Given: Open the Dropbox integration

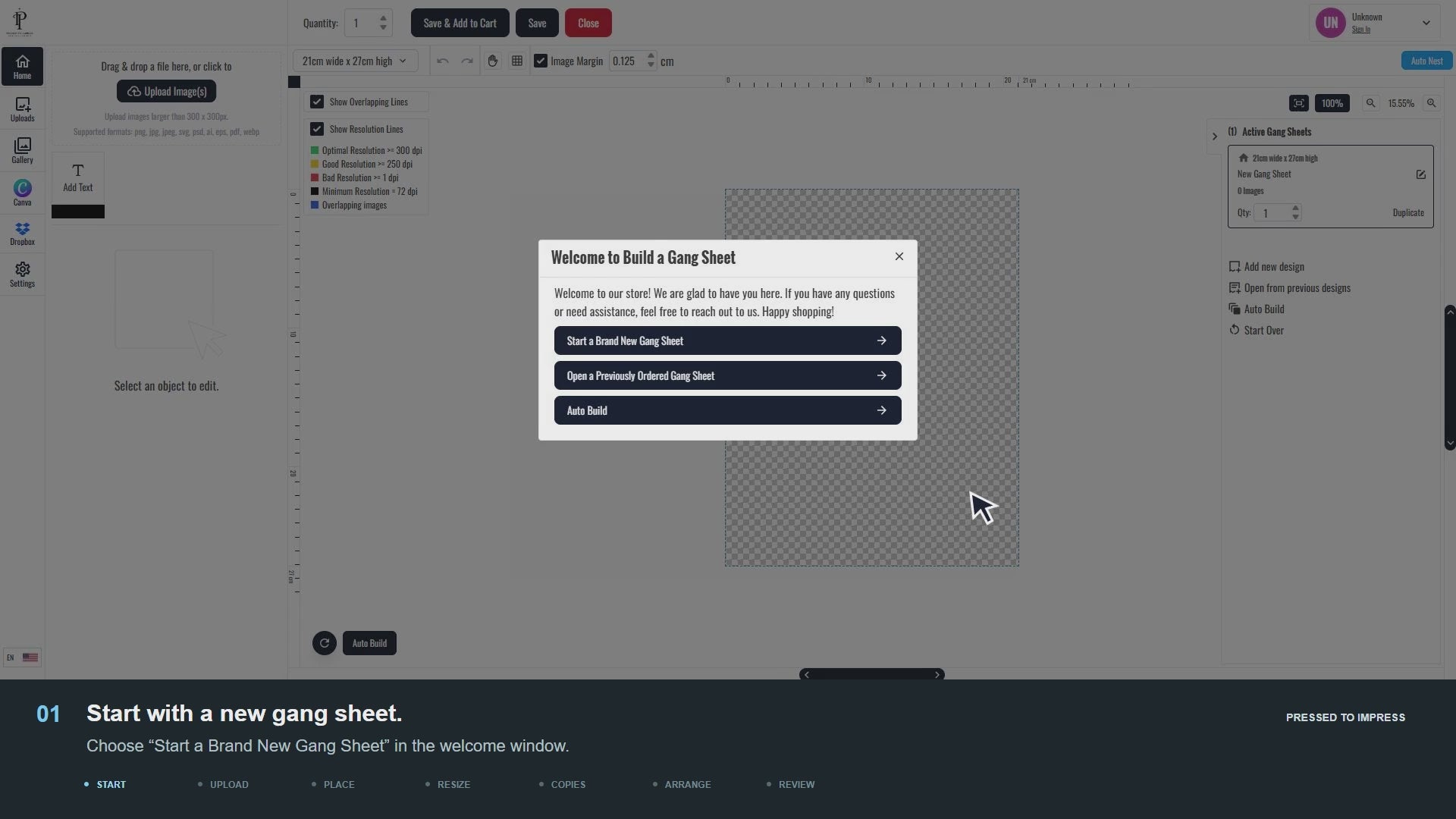Looking at the screenshot, I should [22, 234].
